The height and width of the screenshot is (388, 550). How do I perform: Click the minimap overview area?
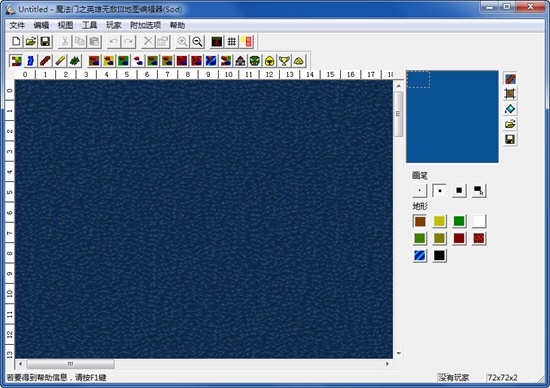click(x=452, y=117)
